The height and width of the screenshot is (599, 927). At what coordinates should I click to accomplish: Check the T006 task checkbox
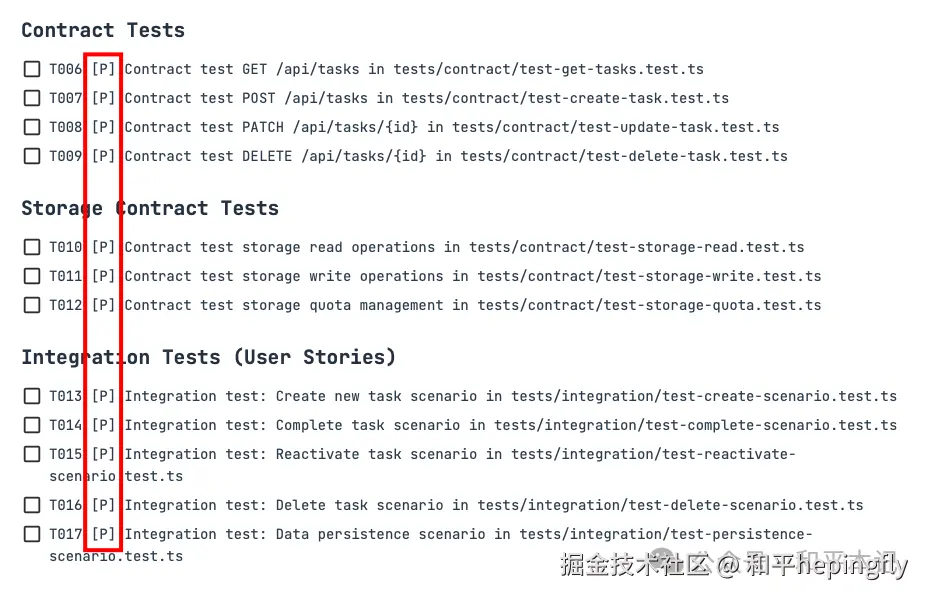[x=32, y=70]
